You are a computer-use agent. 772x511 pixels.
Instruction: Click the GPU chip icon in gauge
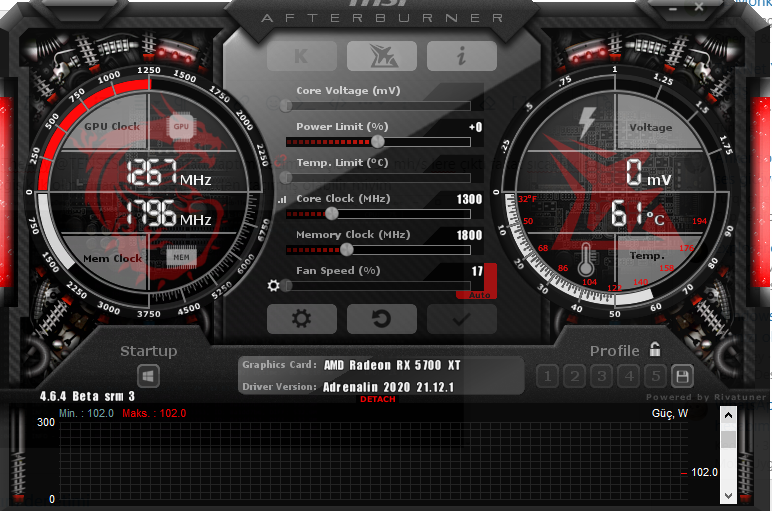click(x=181, y=127)
